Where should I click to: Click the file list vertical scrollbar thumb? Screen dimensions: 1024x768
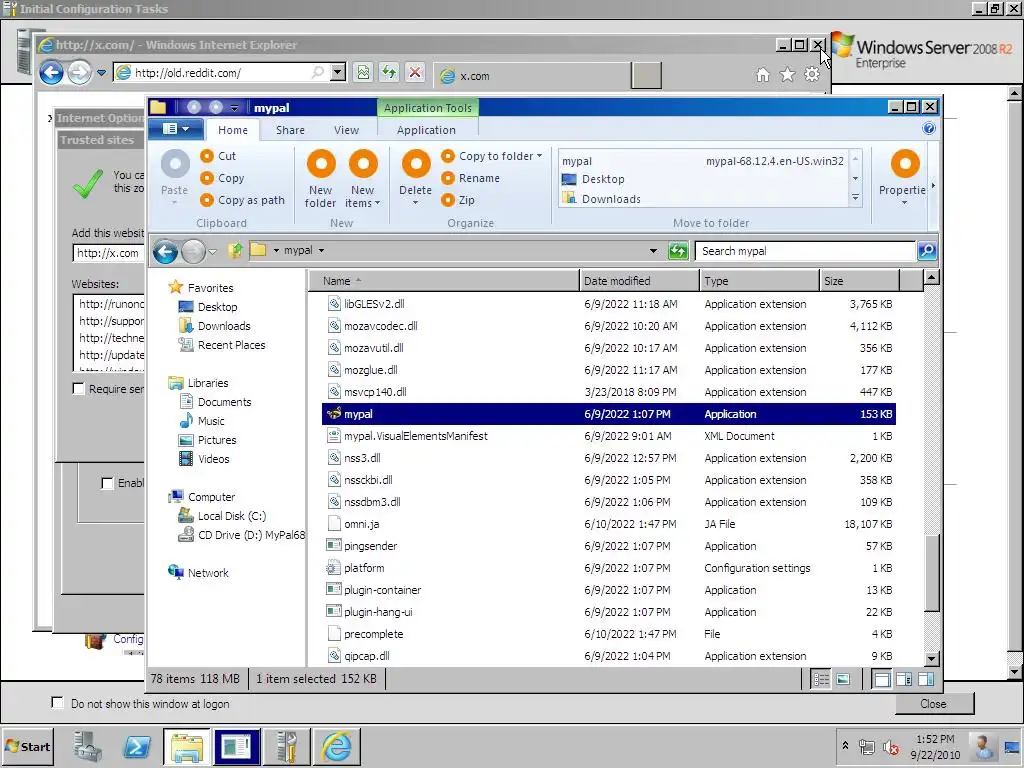coord(932,572)
